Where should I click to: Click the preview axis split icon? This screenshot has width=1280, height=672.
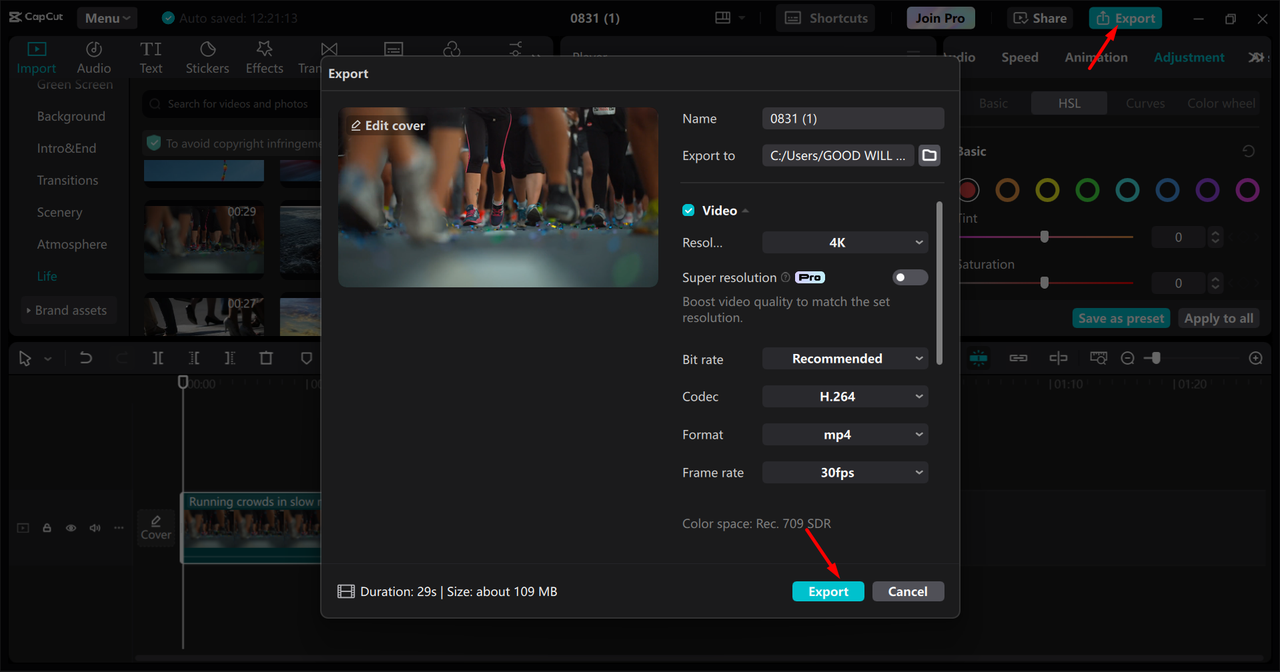pos(1058,358)
